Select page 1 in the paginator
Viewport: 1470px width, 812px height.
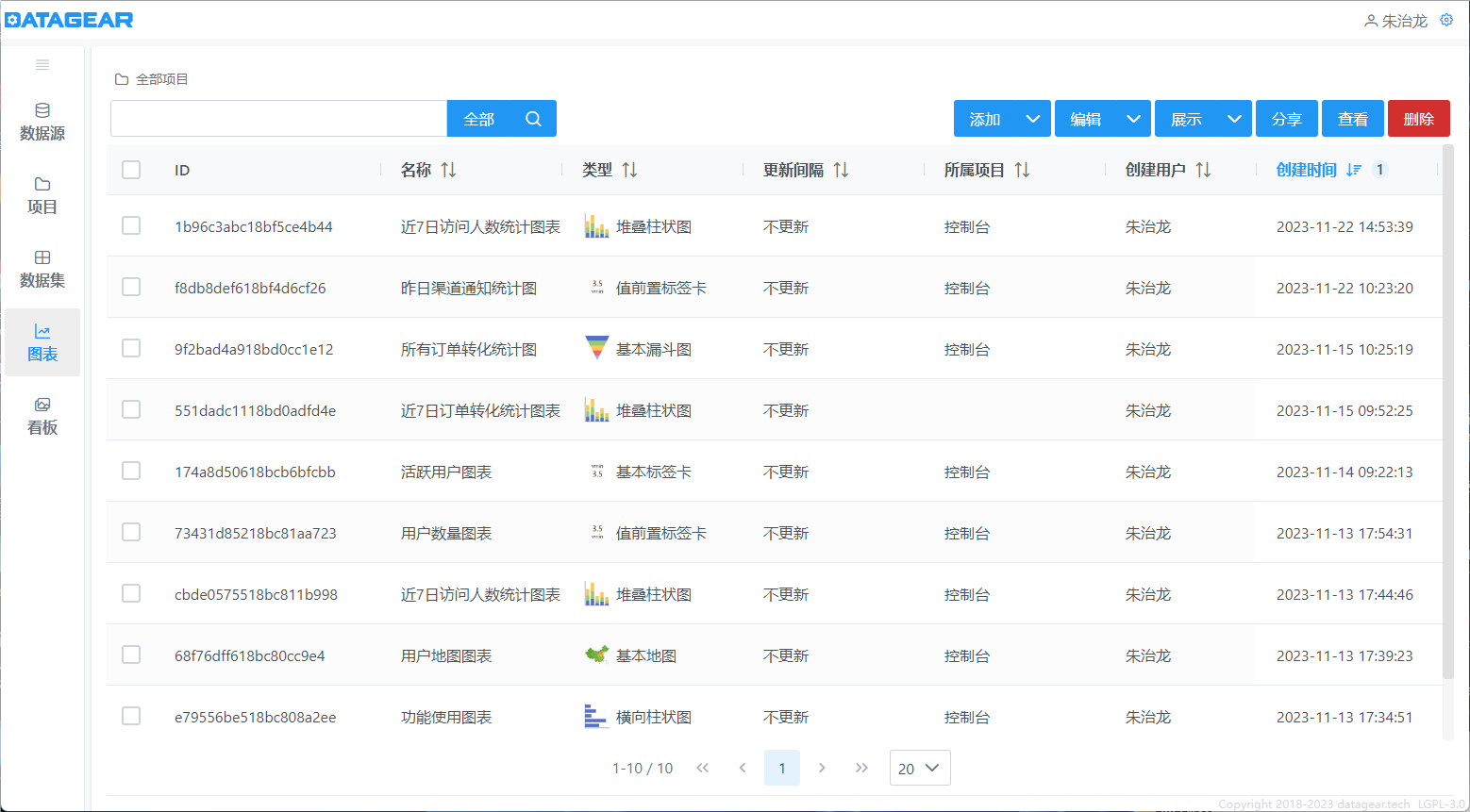click(782, 768)
